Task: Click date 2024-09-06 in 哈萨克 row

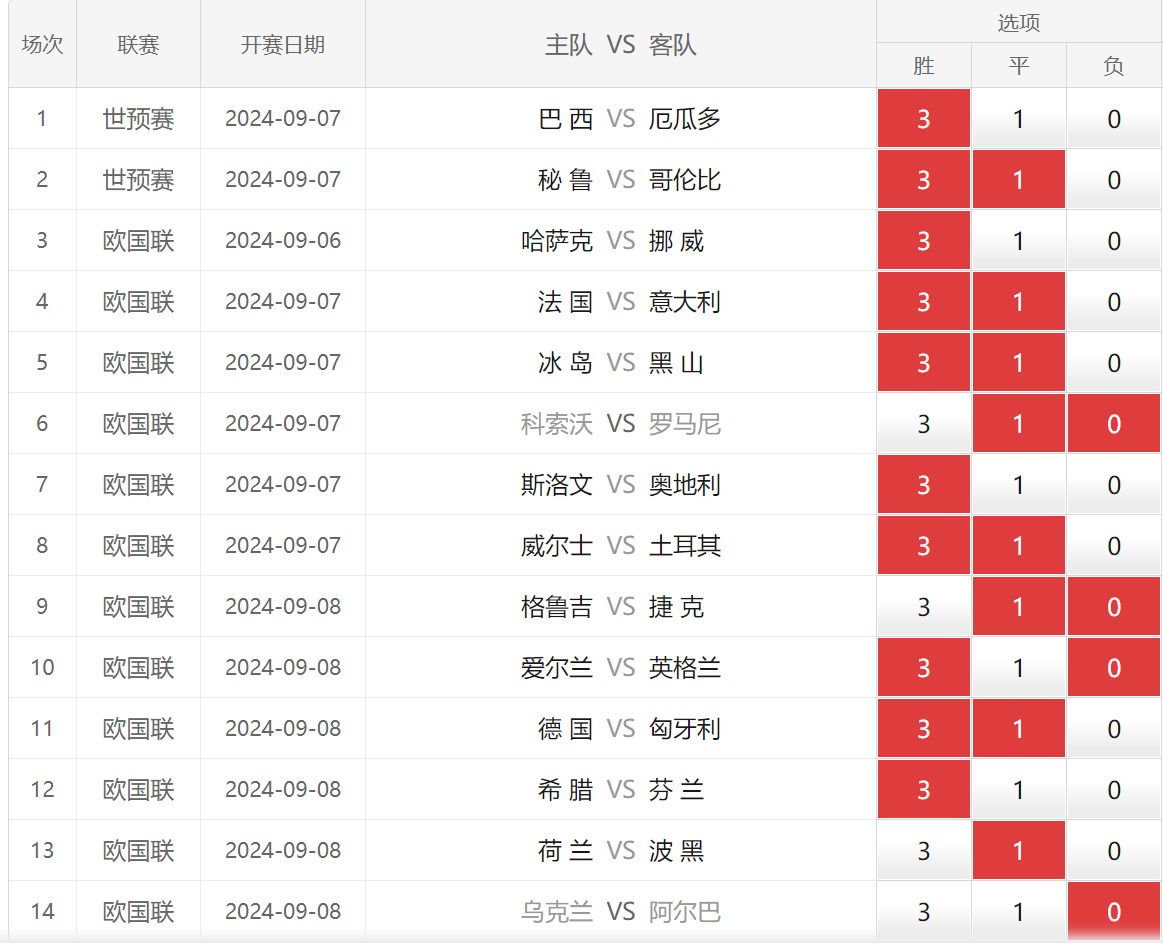Action: [x=283, y=240]
